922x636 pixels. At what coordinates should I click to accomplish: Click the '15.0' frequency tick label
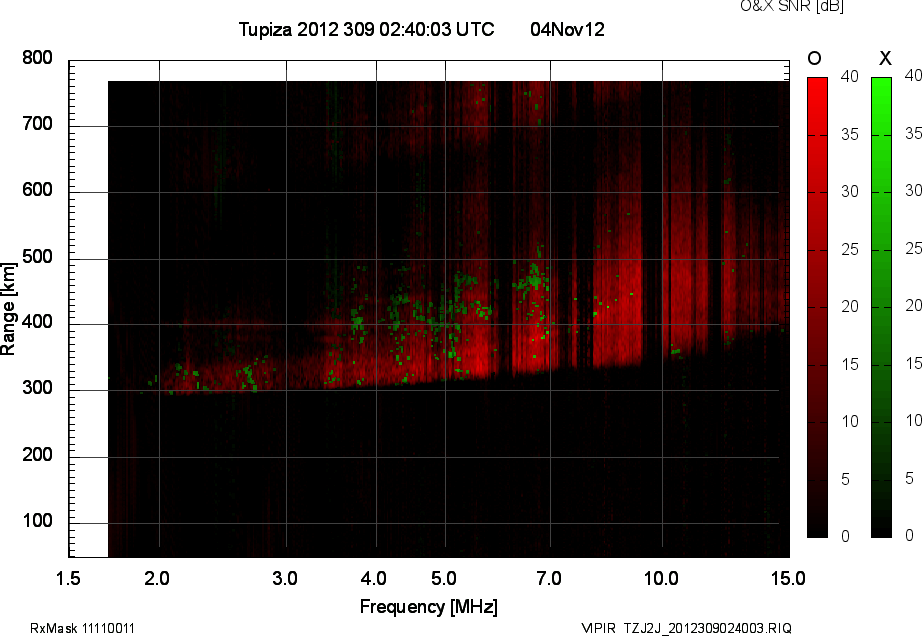click(789, 579)
